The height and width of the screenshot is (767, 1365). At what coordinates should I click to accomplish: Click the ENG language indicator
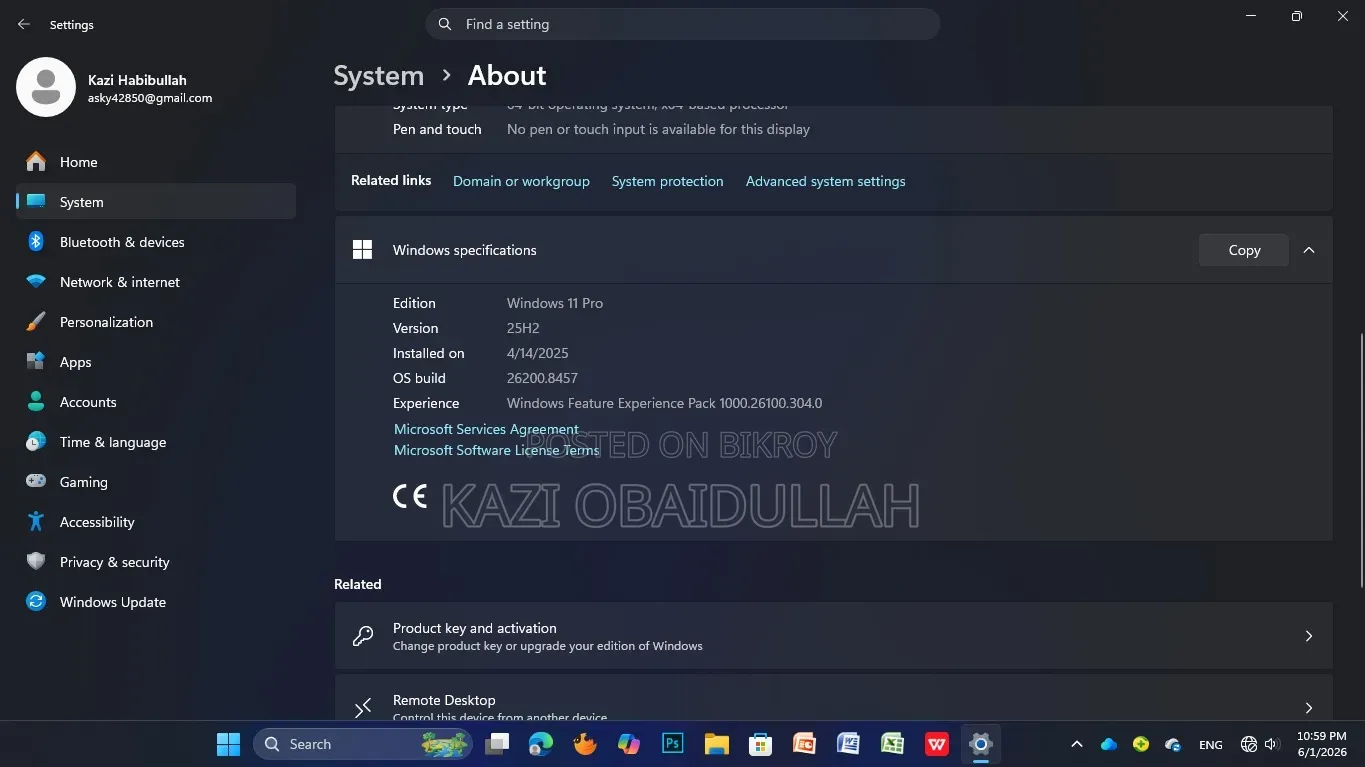click(1210, 745)
